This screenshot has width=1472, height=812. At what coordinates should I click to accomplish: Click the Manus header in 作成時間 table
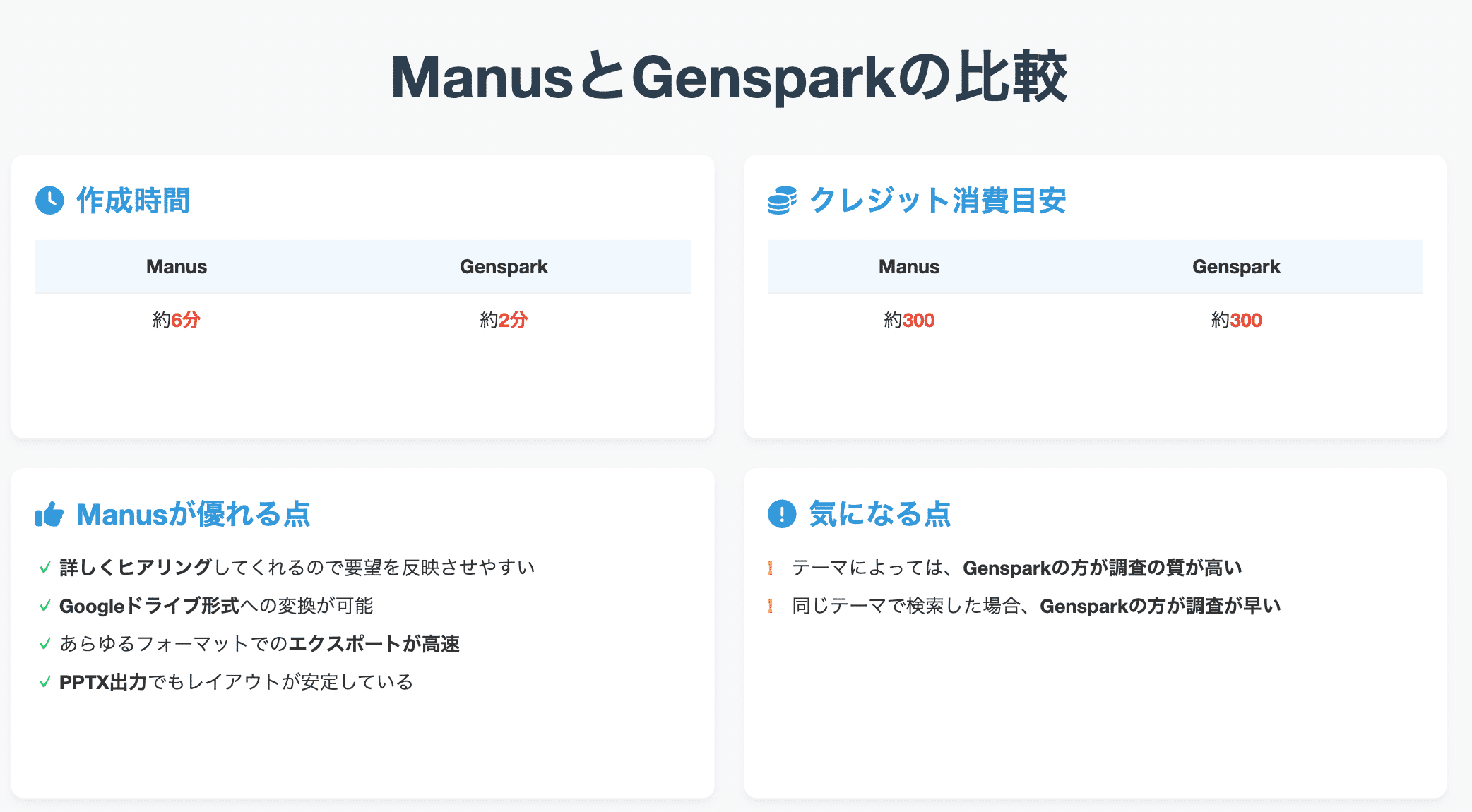click(x=177, y=267)
